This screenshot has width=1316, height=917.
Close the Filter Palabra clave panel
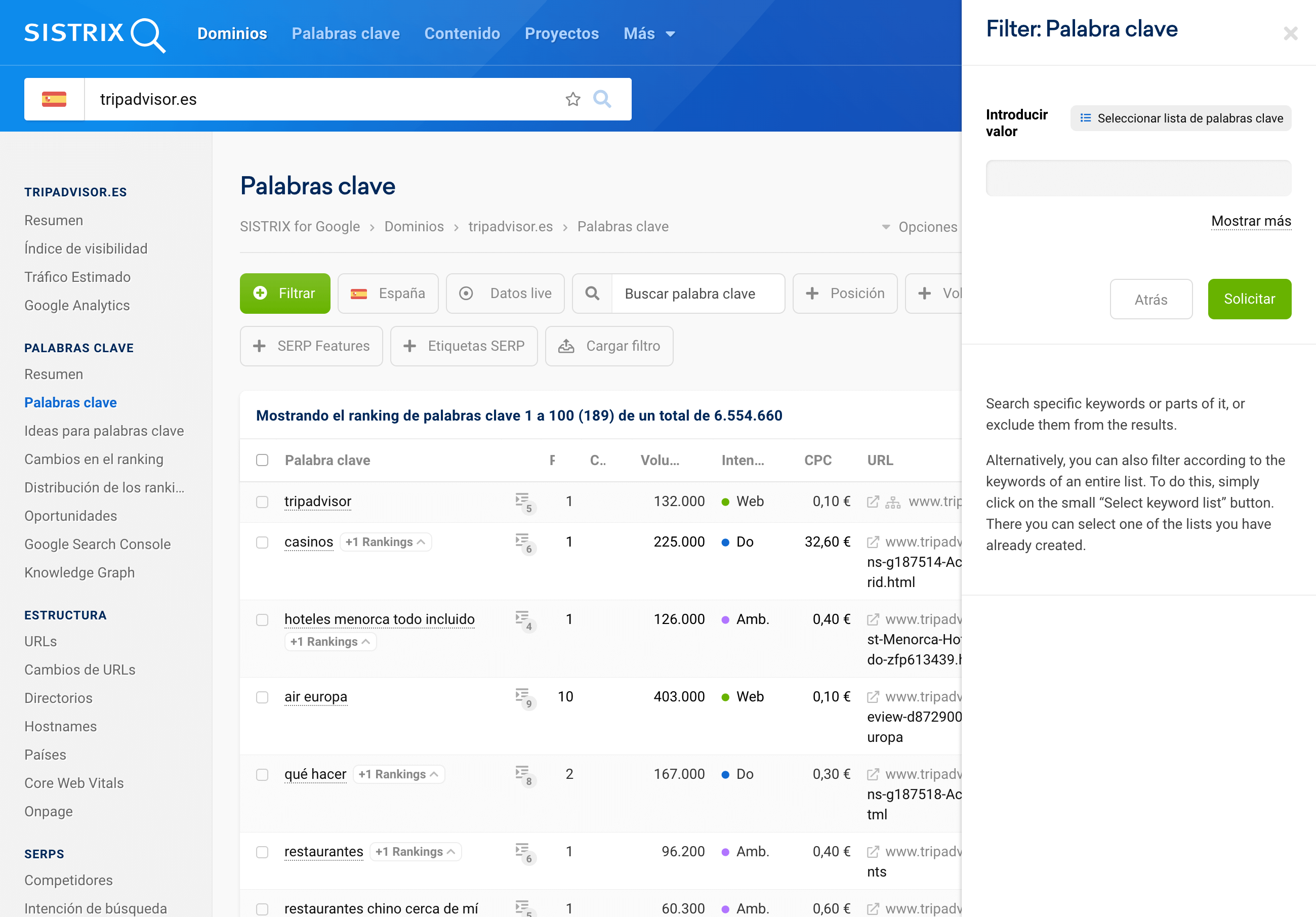(1290, 33)
